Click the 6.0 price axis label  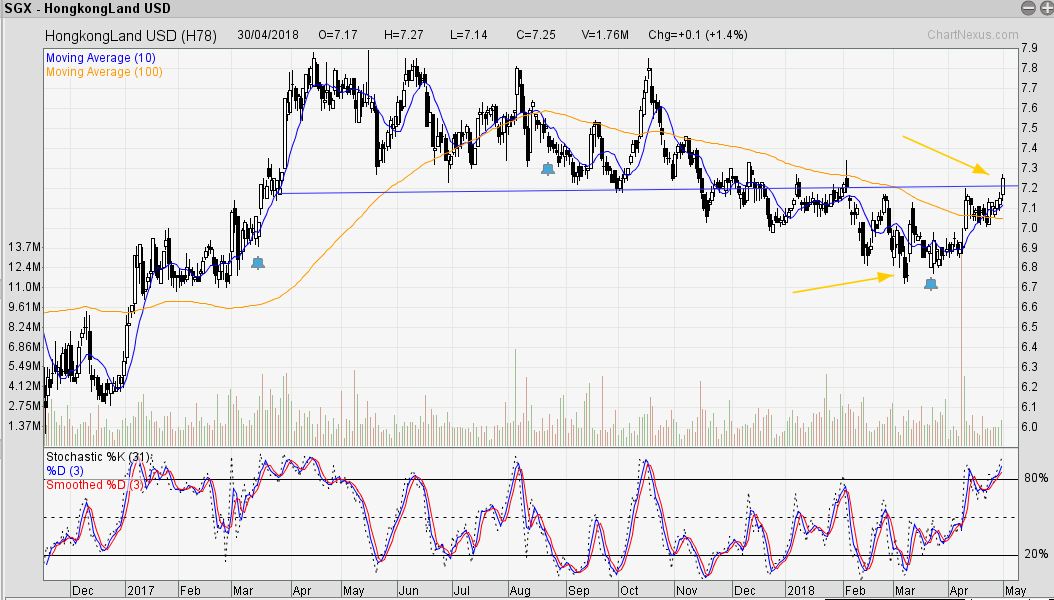pyautogui.click(x=1029, y=427)
